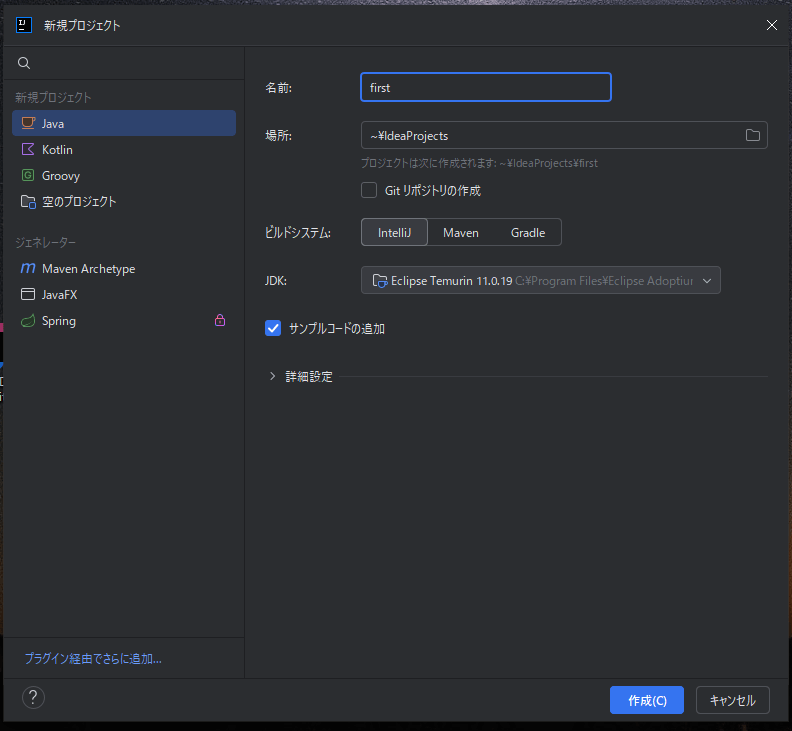Image resolution: width=792 pixels, height=731 pixels.
Task: Click the 作成(C) button
Action: [647, 700]
